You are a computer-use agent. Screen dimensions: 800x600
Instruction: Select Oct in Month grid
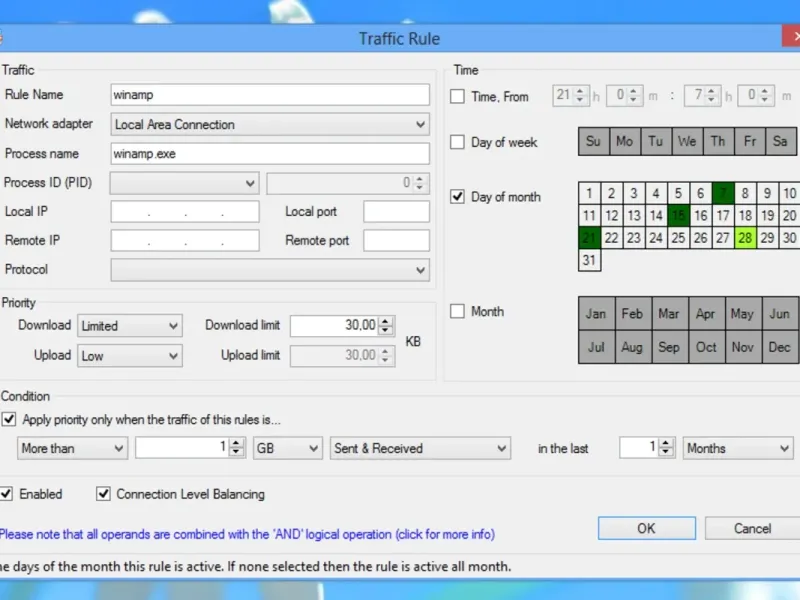point(707,347)
